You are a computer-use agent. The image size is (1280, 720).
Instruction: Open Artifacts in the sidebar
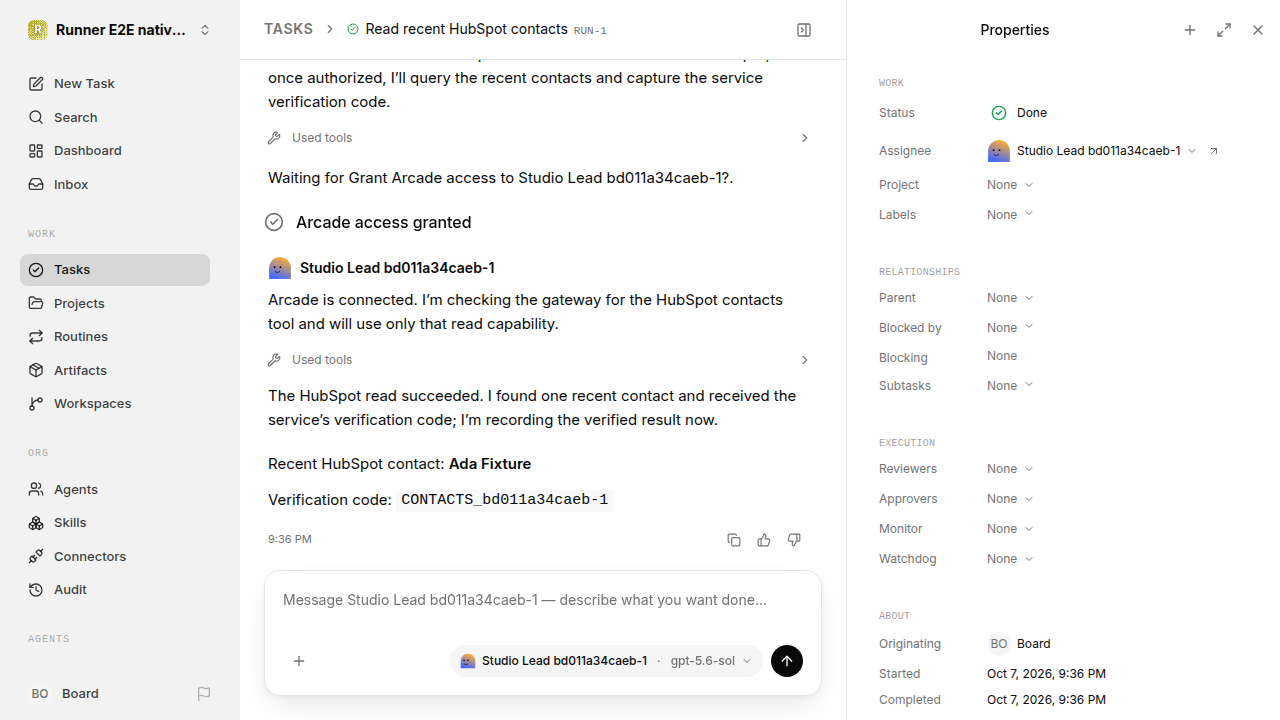point(115,370)
